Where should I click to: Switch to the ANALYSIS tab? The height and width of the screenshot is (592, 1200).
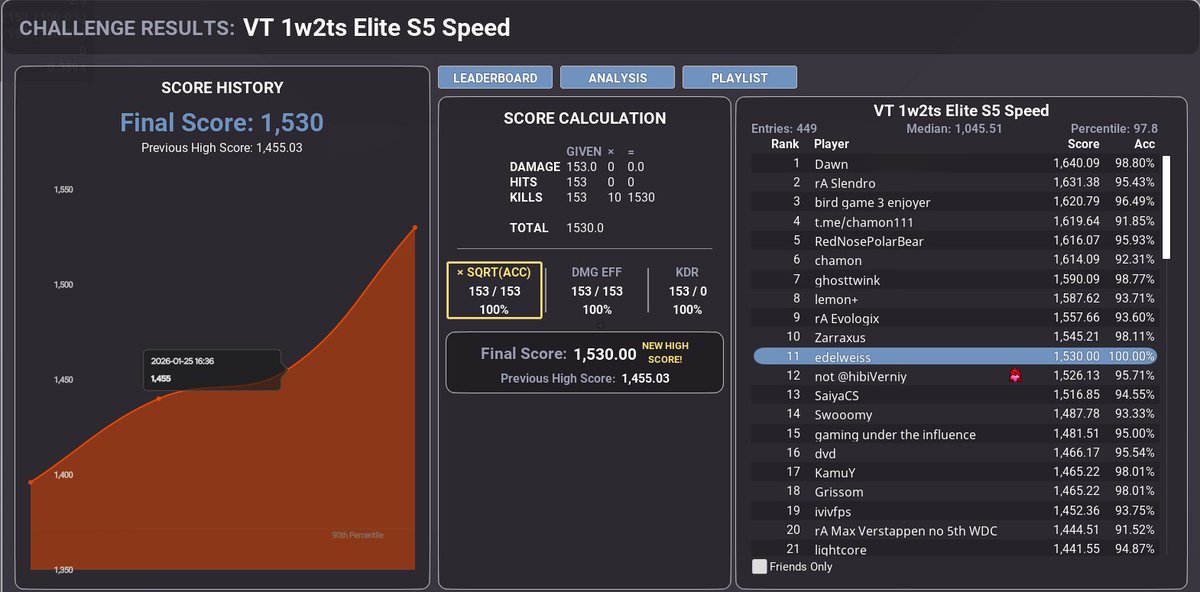point(617,77)
